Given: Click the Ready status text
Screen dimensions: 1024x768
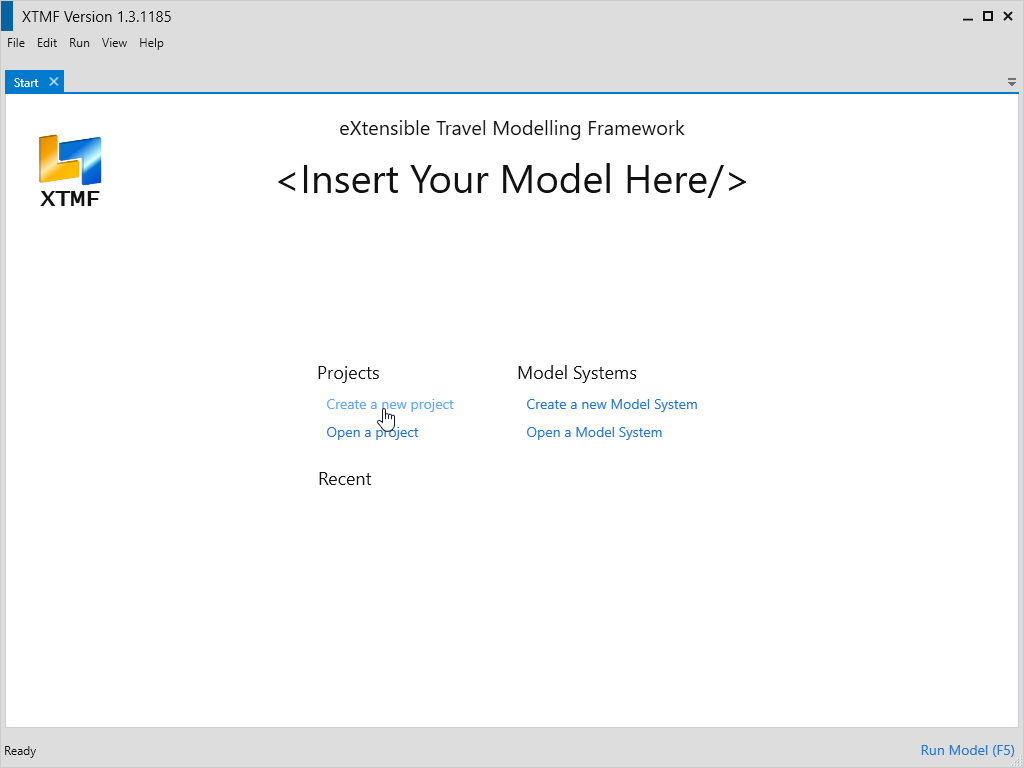Looking at the screenshot, I should click(x=20, y=751).
